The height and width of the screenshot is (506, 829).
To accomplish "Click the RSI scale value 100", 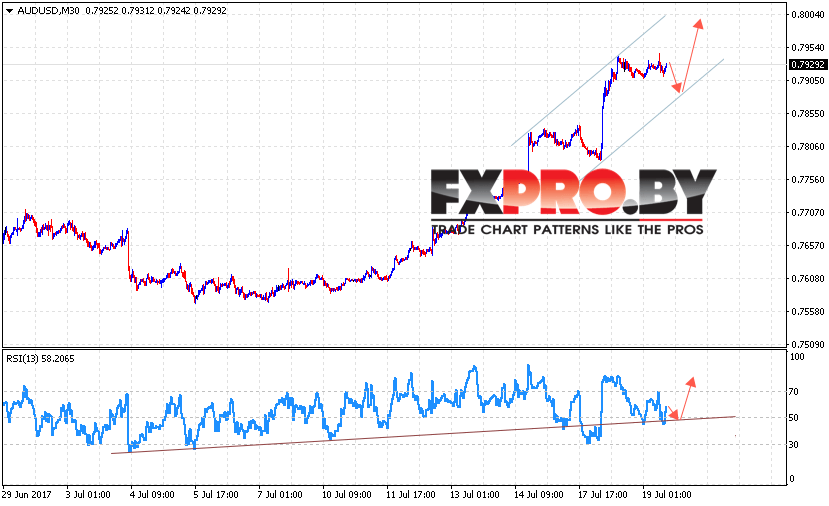I will click(797, 357).
